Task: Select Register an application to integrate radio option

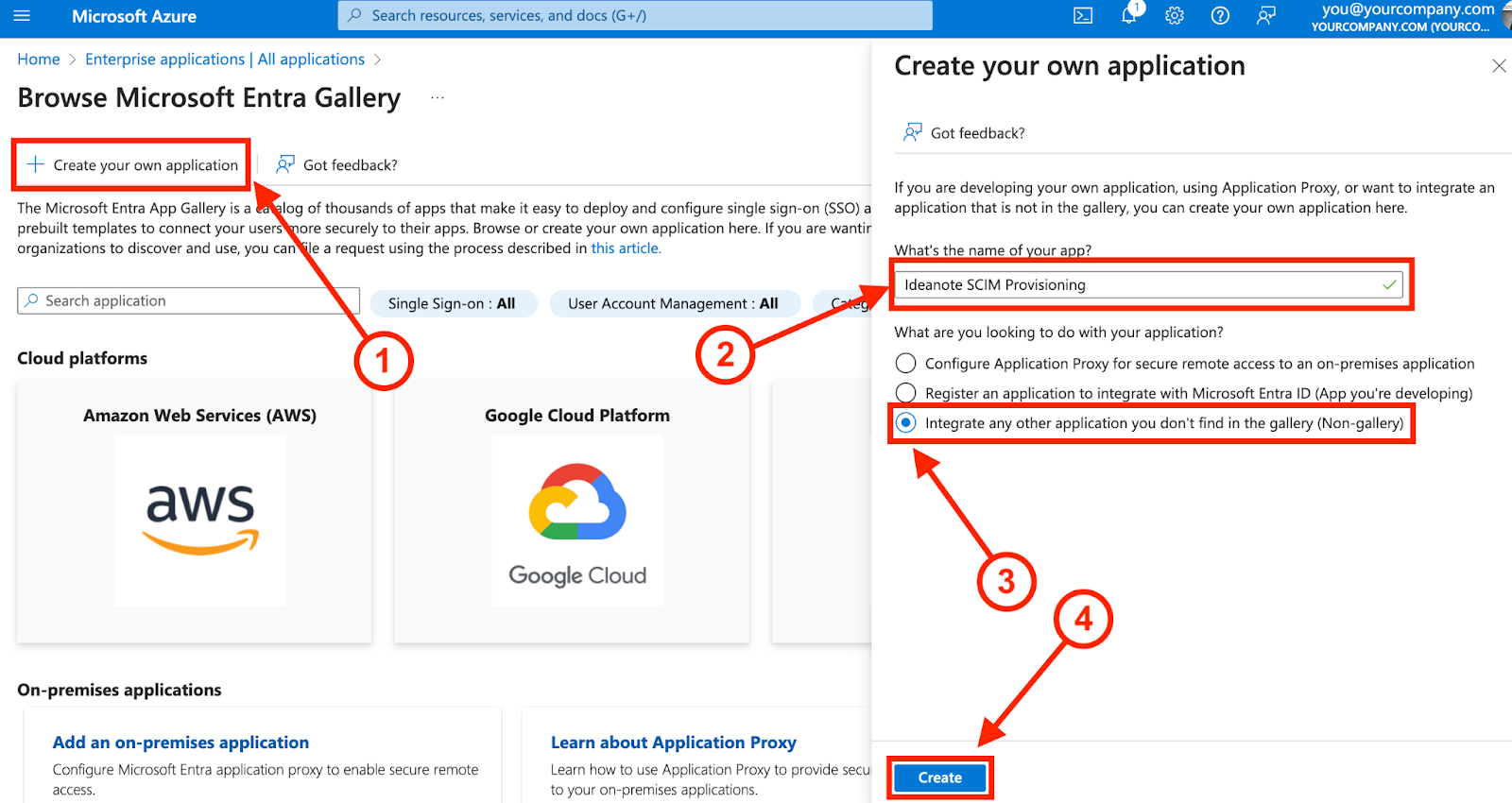Action: tap(905, 392)
